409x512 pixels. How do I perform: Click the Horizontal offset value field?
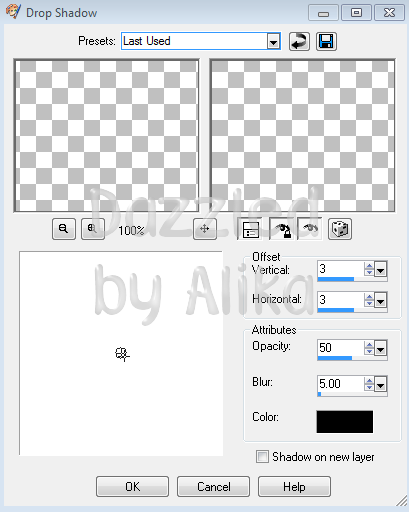[x=340, y=300]
